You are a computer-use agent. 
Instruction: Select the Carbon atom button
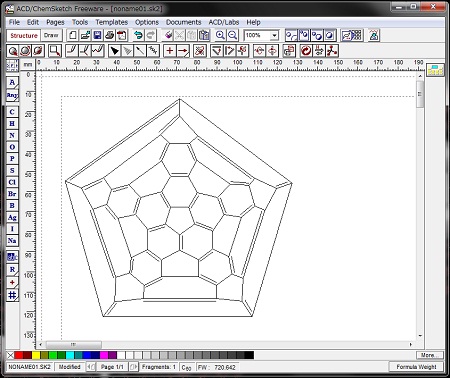(x=12, y=112)
